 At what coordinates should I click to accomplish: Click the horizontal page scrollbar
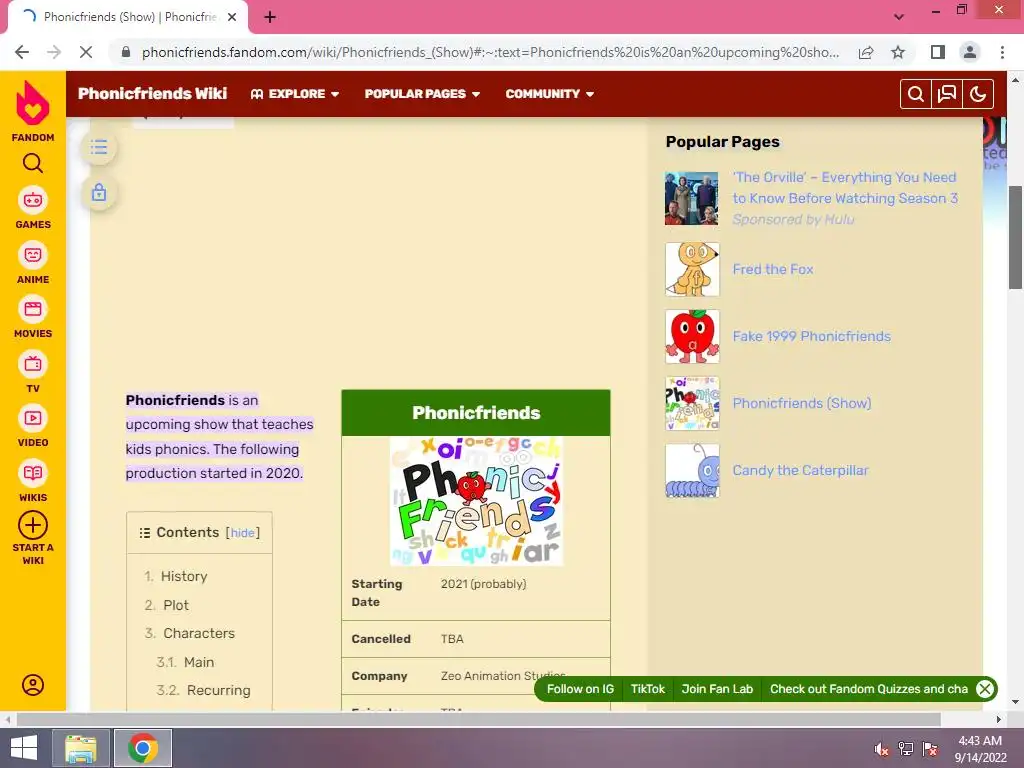478,719
